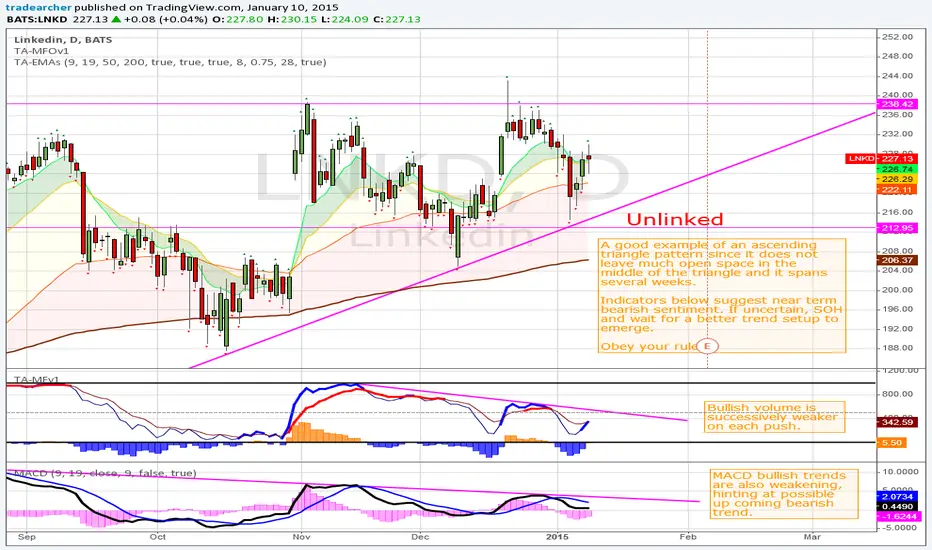This screenshot has height=550, width=932.
Task: Click the TA-EMAs indicator legend
Action: 170,62
